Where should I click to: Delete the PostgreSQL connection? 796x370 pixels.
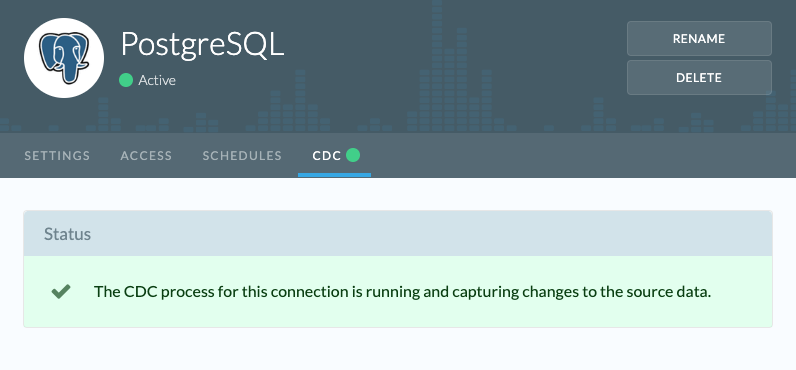point(699,78)
